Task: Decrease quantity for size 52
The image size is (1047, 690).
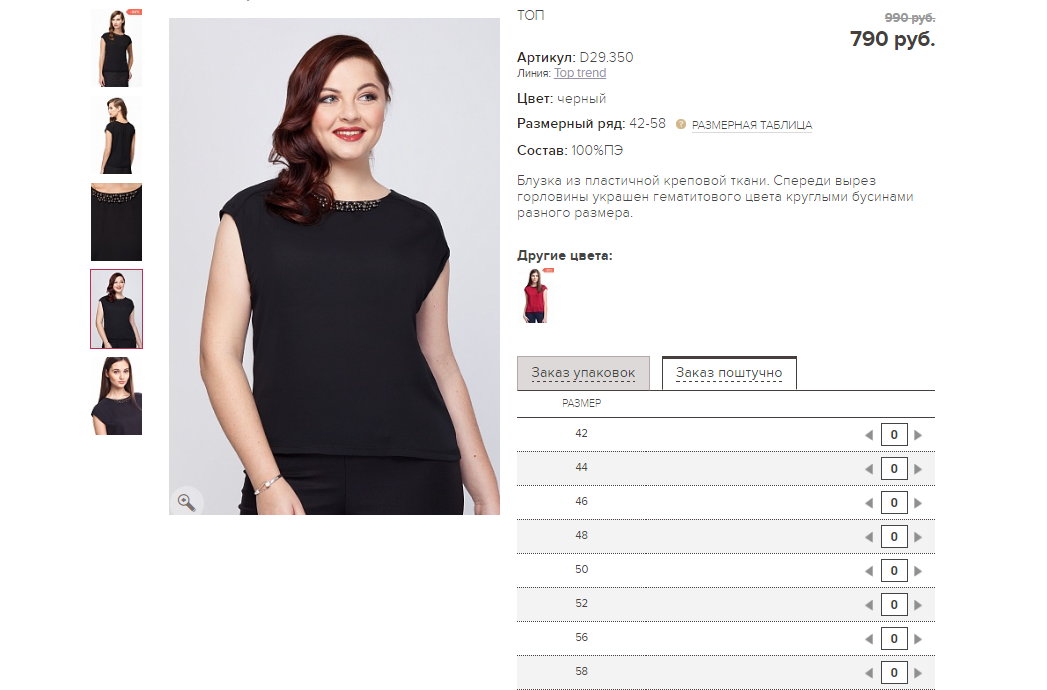Action: (x=869, y=605)
